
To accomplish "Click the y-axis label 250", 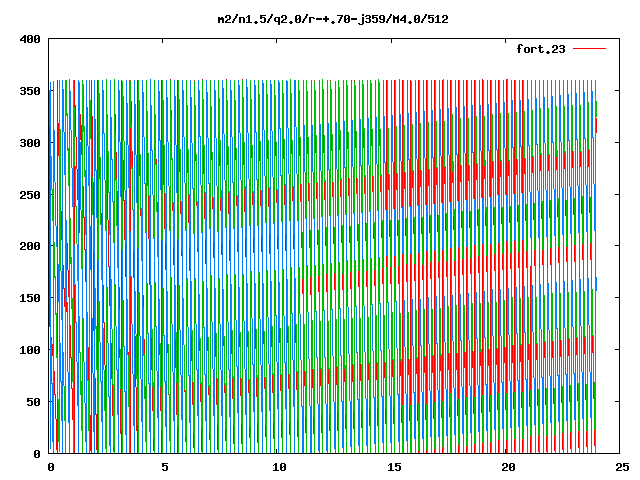I will pyautogui.click(x=30, y=195).
